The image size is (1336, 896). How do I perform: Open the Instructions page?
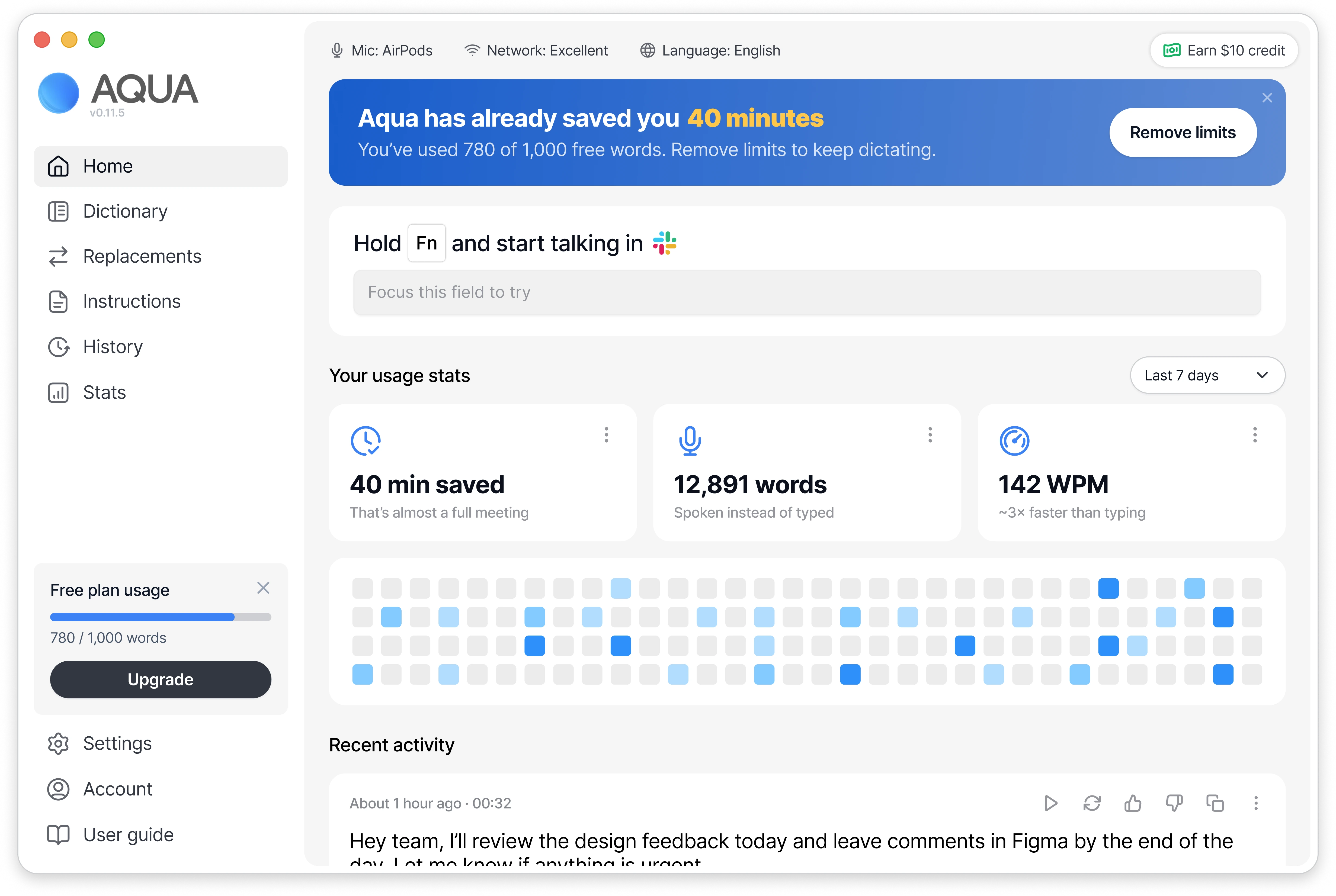click(161, 302)
